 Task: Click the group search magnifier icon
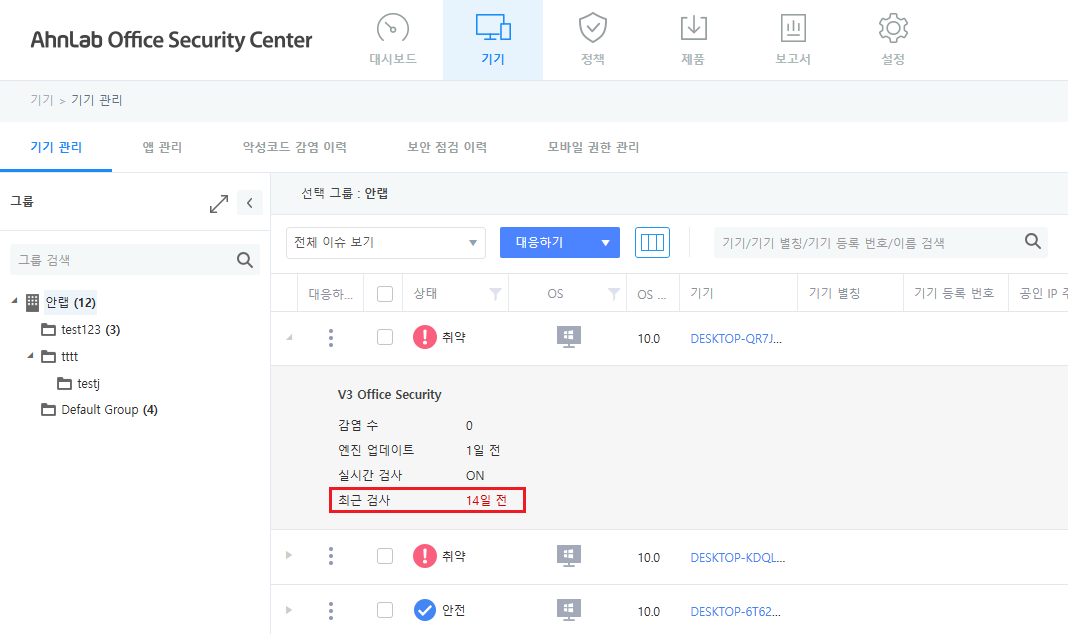coord(245,259)
